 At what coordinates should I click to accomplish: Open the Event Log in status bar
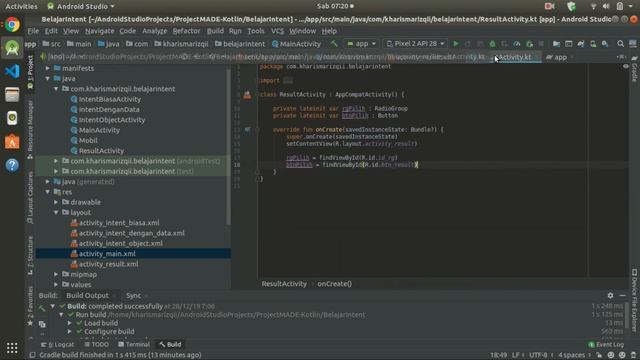[x=606, y=344]
